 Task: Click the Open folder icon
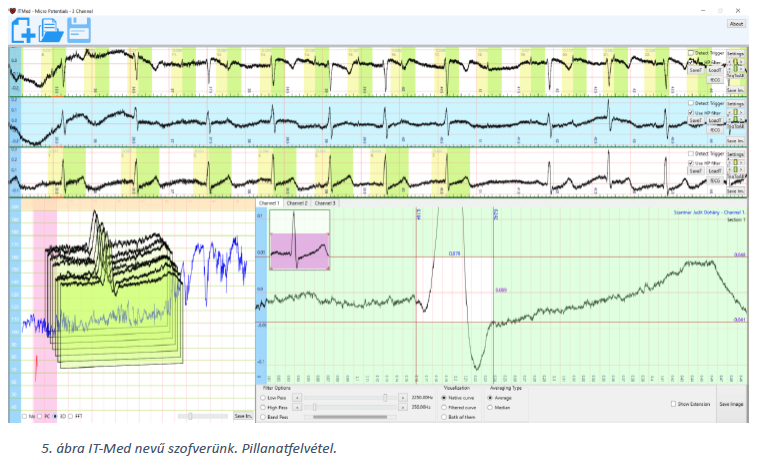pyautogui.click(x=50, y=30)
